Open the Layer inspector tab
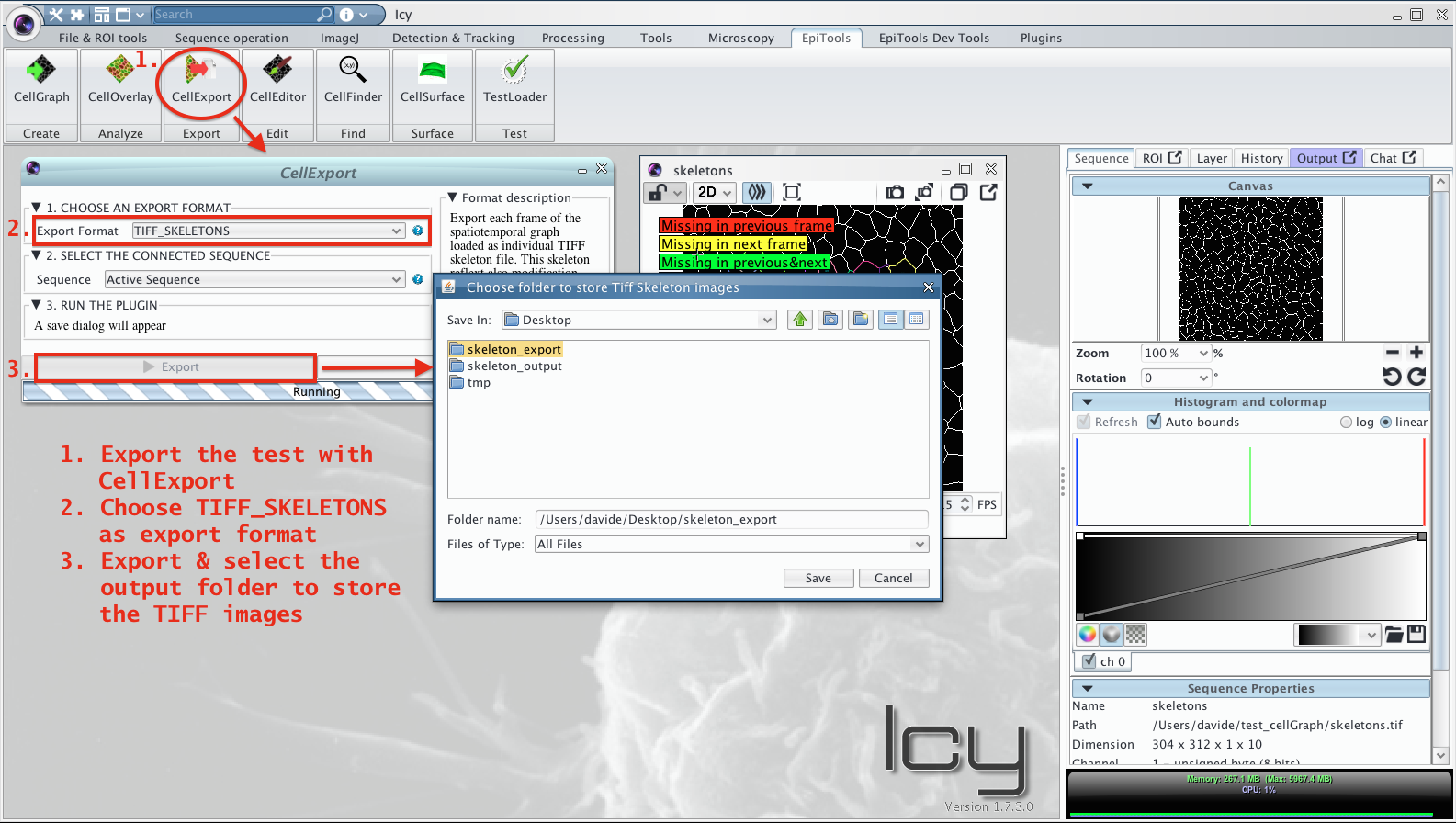Screen dimensions: 1456x823 pyautogui.click(x=1212, y=158)
